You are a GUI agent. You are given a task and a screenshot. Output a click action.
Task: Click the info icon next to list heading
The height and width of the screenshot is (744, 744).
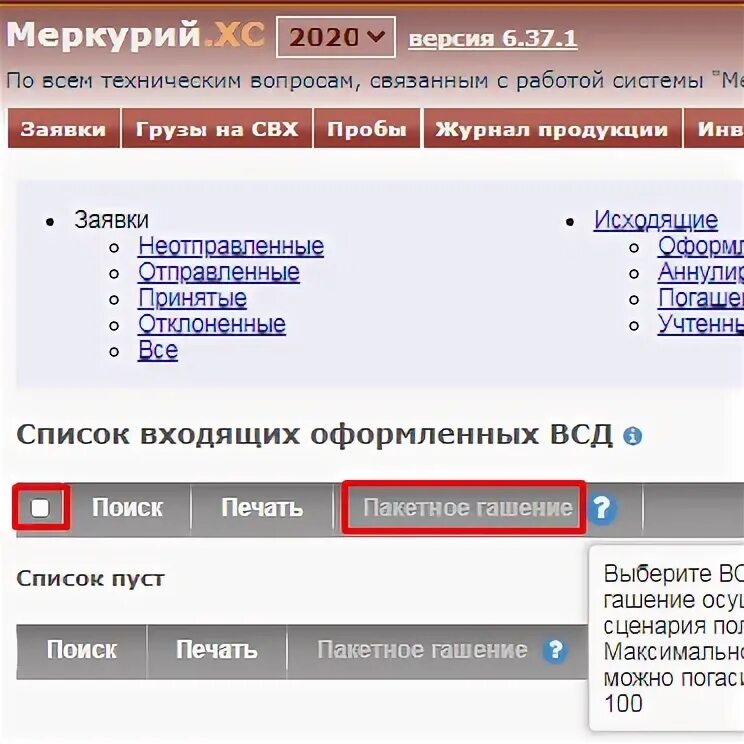(632, 436)
